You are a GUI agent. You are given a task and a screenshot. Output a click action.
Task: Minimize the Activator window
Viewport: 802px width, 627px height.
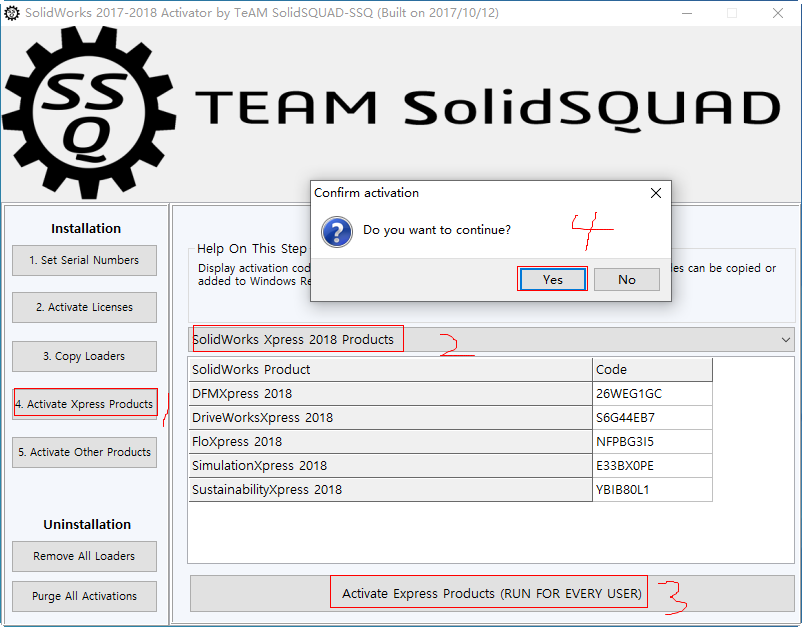pyautogui.click(x=687, y=13)
